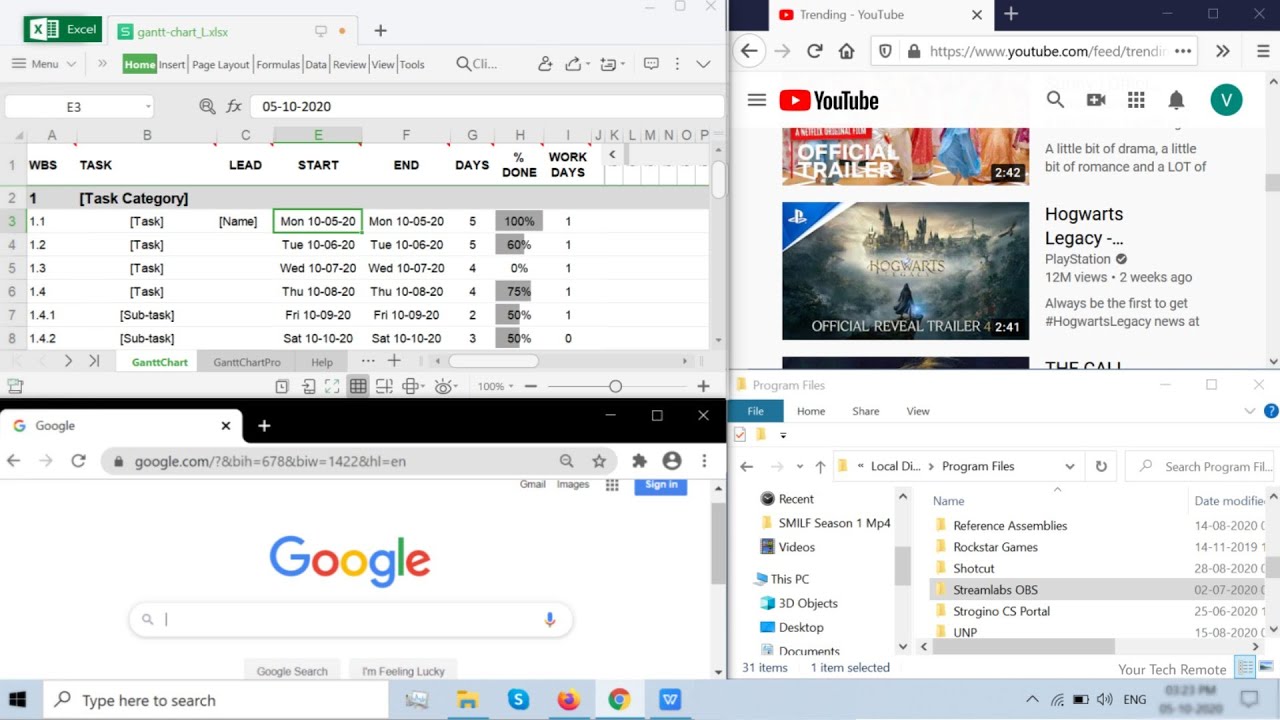Screen dimensions: 1280x720
Task: Go up one folder level in Explorer
Action: (820, 466)
